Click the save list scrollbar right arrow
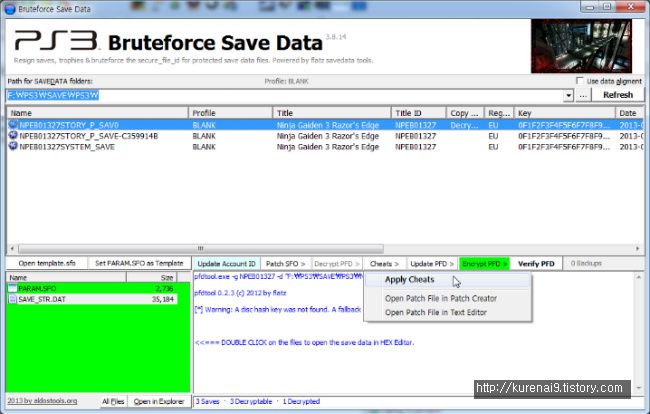 coord(637,249)
